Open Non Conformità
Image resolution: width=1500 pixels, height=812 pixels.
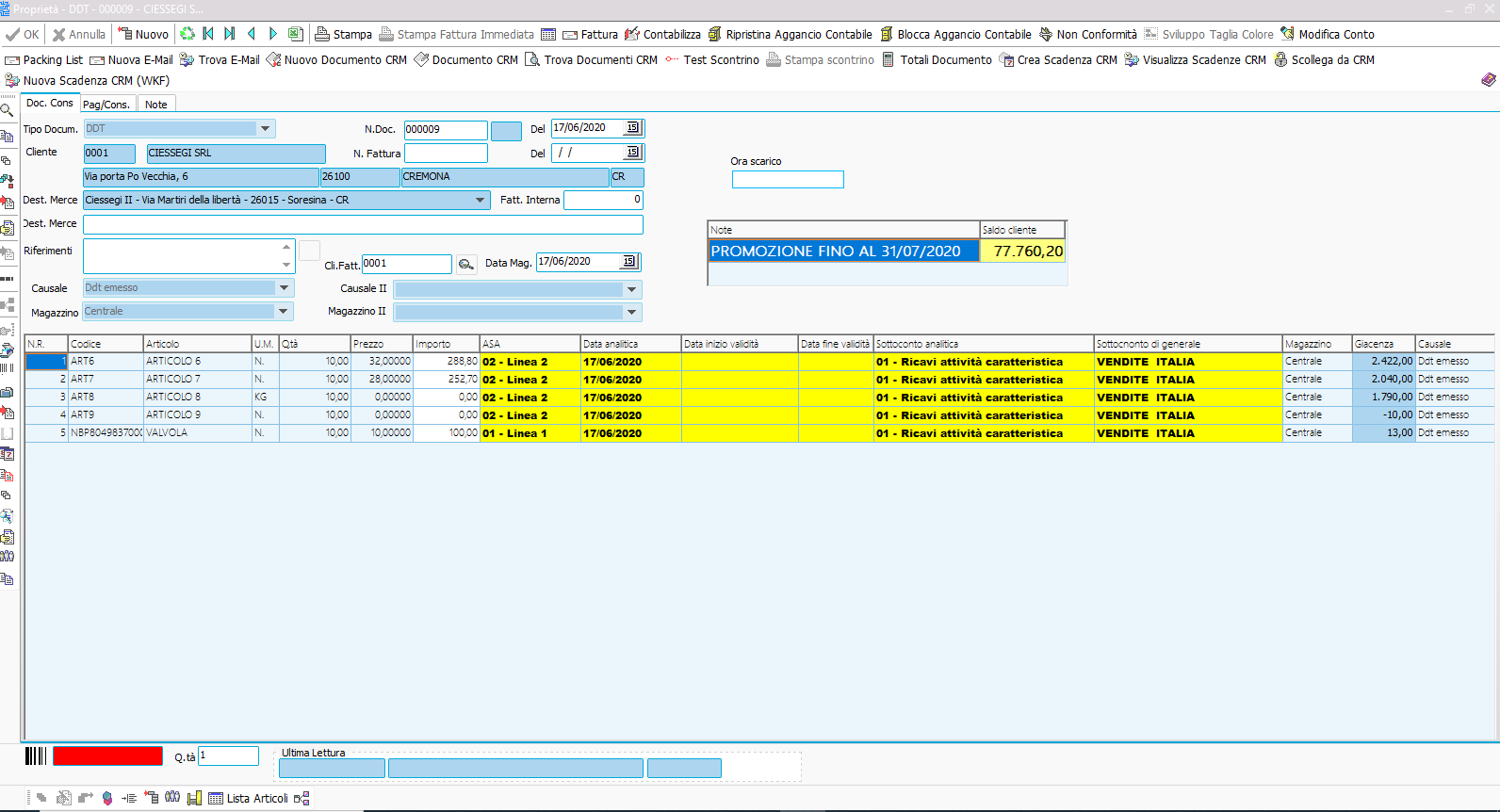1088,34
